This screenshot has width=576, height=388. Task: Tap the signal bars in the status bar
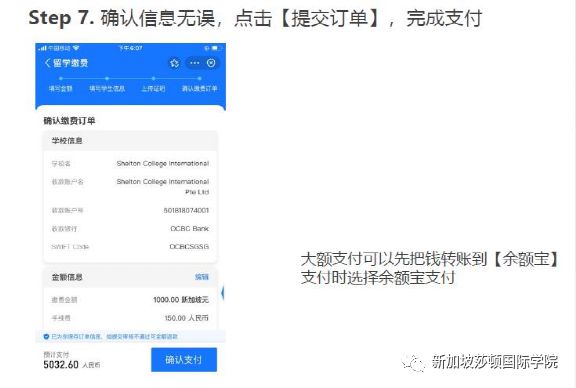tap(43, 48)
